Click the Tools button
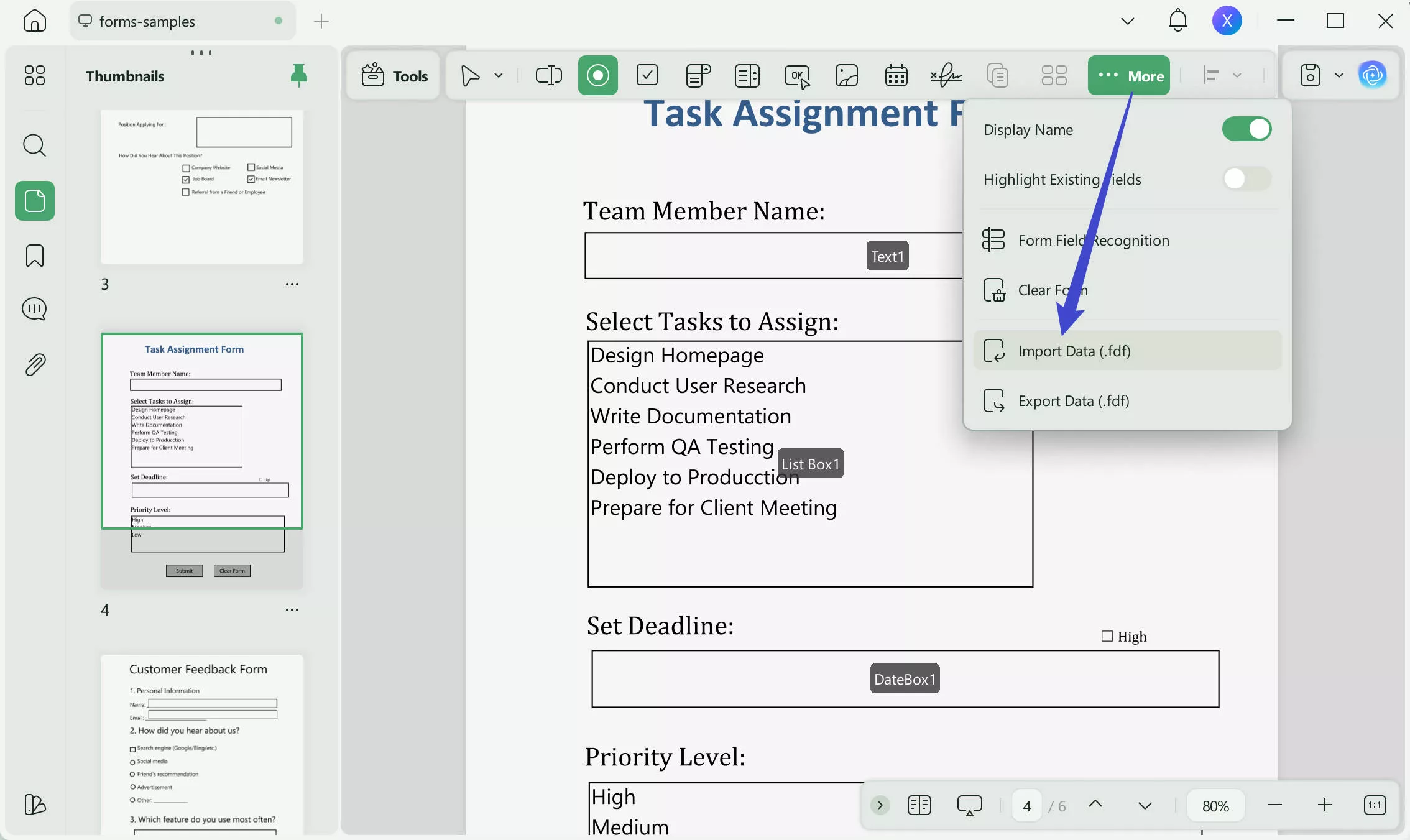Screen dimensions: 1410x840 tap(394, 76)
